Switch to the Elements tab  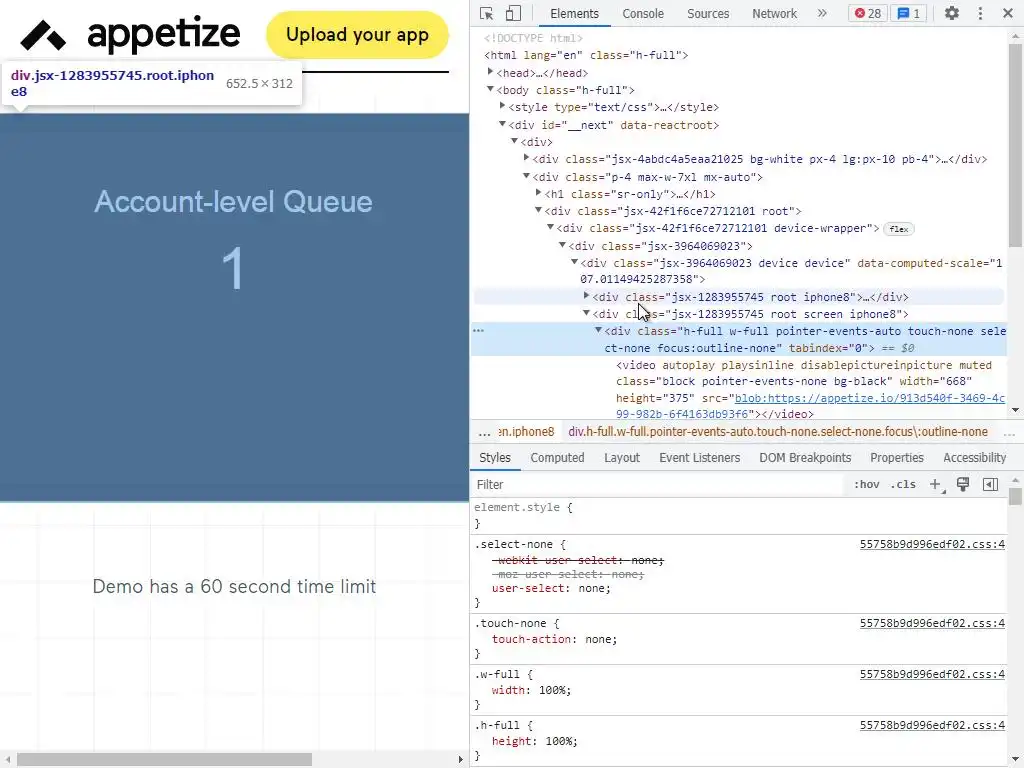574,14
